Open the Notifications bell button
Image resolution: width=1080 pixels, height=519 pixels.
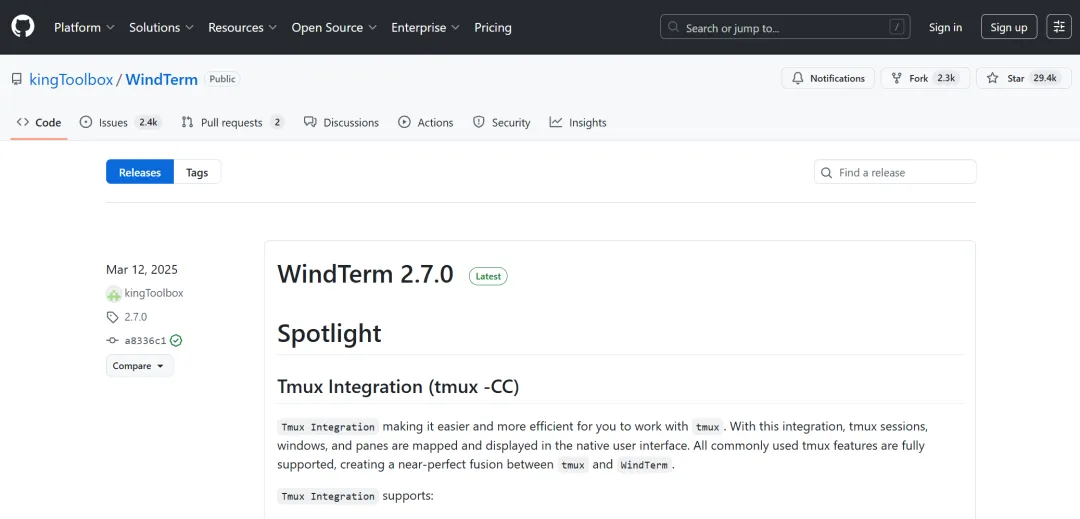(827, 78)
